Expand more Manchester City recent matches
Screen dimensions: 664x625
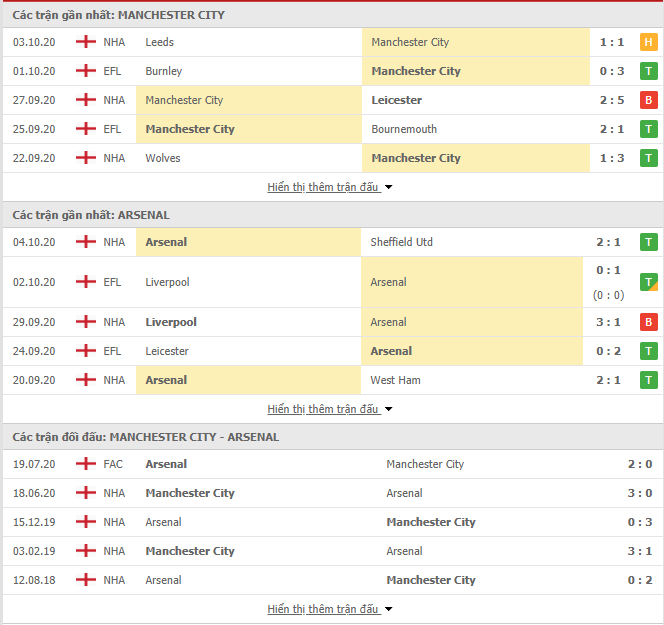tap(329, 187)
